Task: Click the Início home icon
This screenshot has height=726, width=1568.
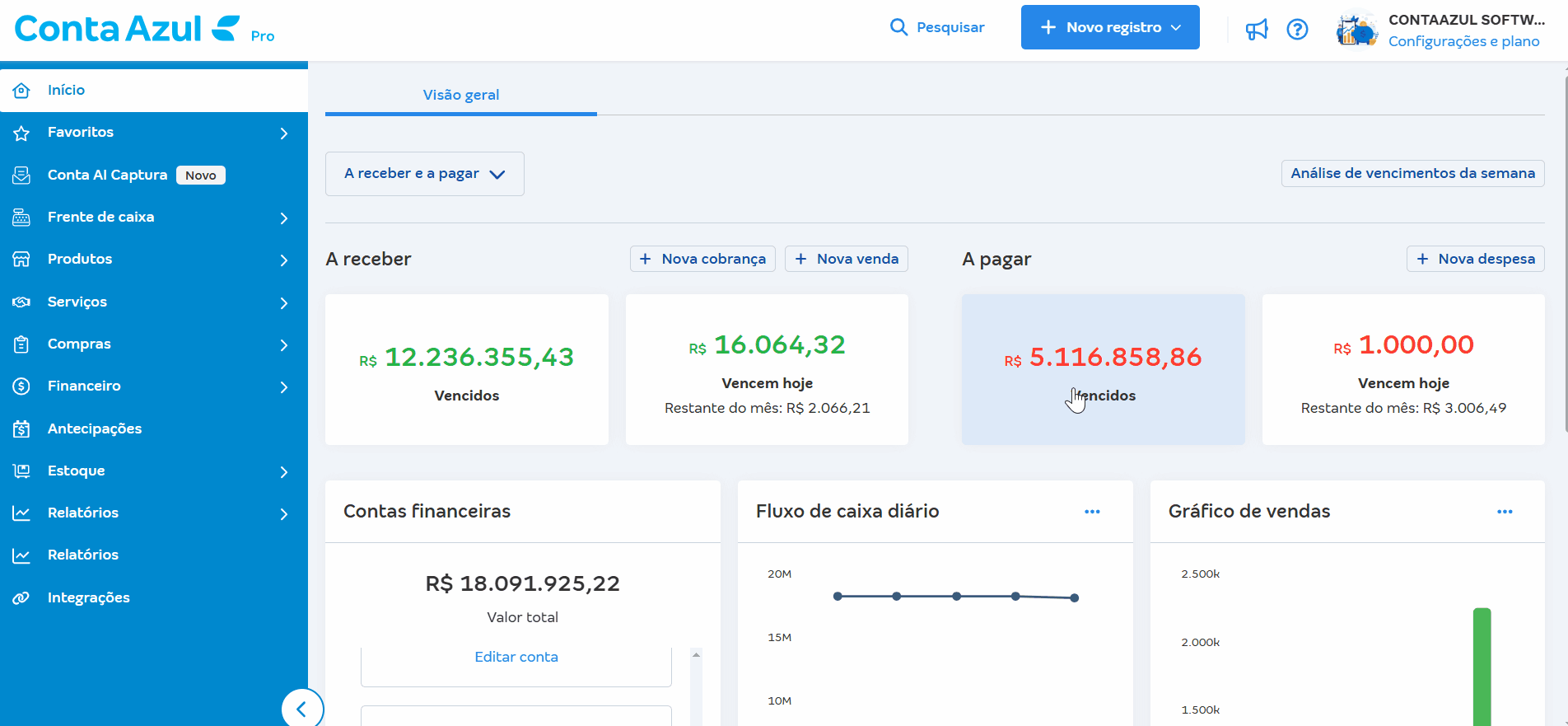Action: (21, 91)
